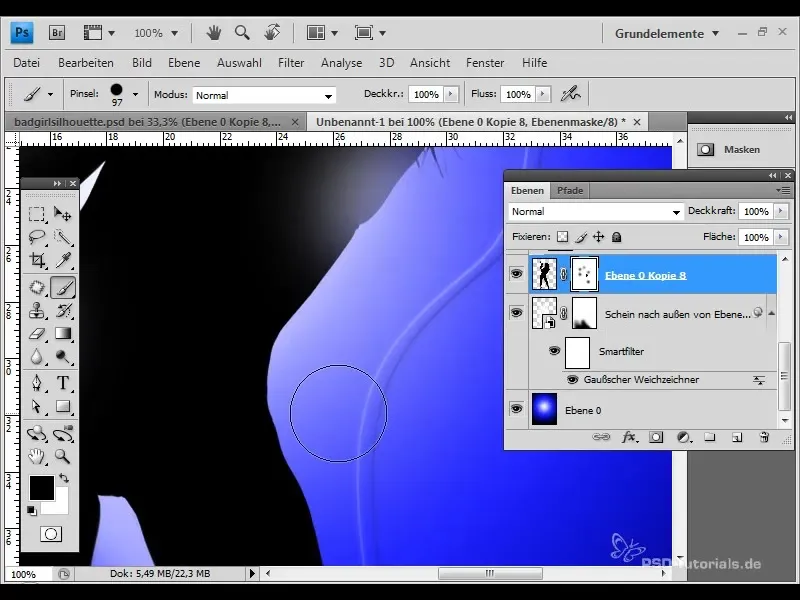The image size is (800, 600).
Task: Open the Fluss flow slider popup
Action: pyautogui.click(x=543, y=94)
